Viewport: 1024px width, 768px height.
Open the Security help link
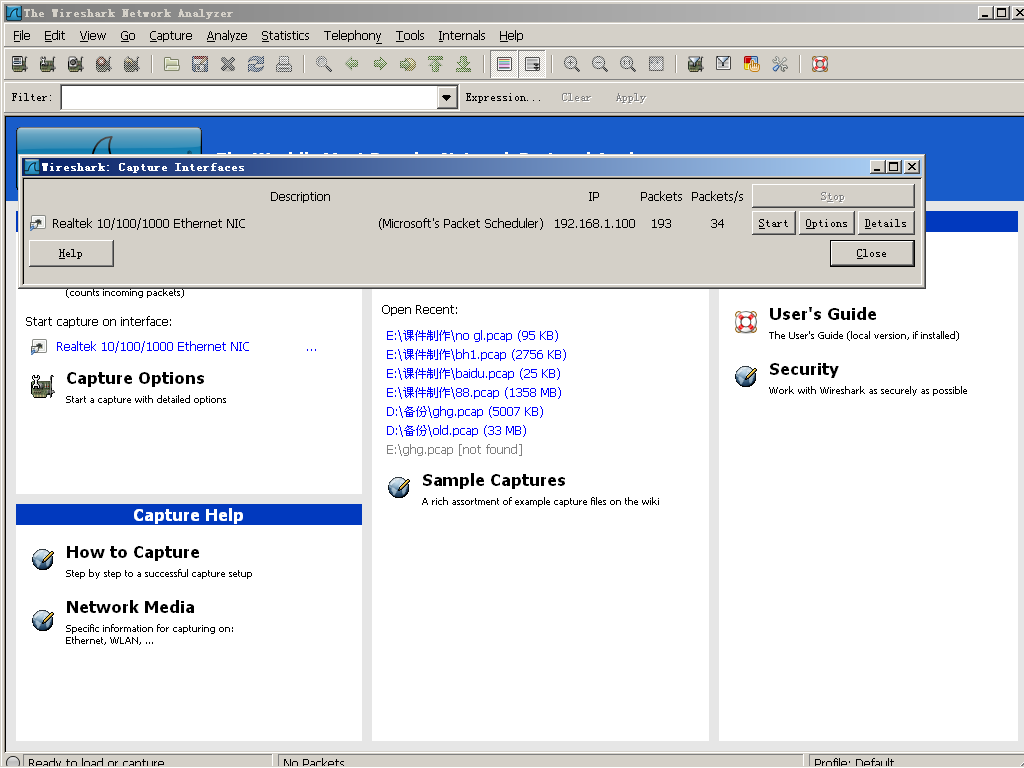point(804,370)
